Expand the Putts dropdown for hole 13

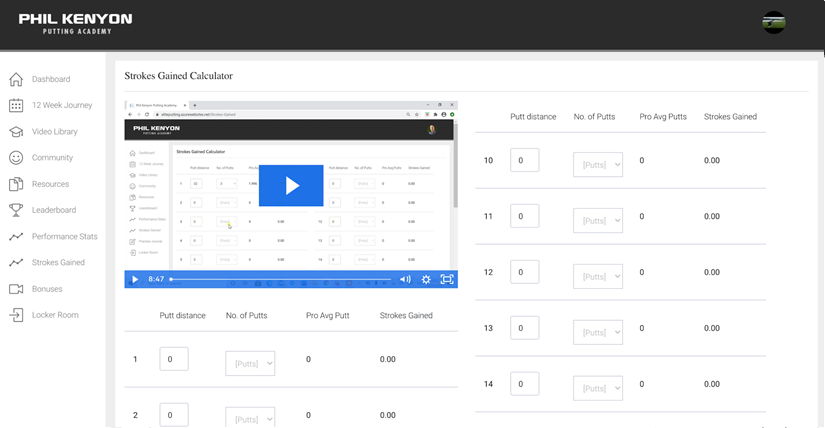tap(598, 332)
